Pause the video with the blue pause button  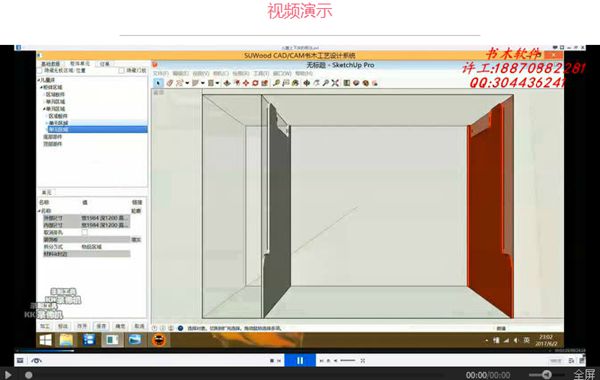pos(300,360)
